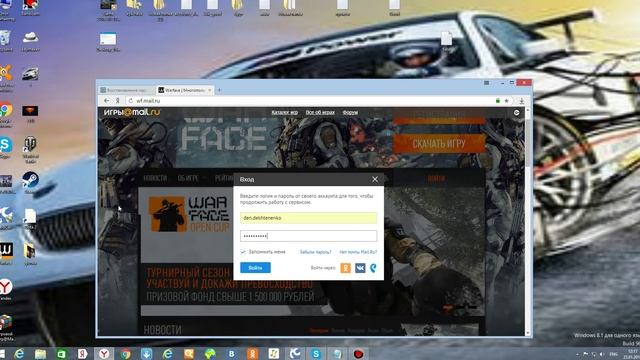The height and width of the screenshot is (360, 640).
Task: Select the Yandex Y desktop shortcut
Action: click(x=6, y=290)
